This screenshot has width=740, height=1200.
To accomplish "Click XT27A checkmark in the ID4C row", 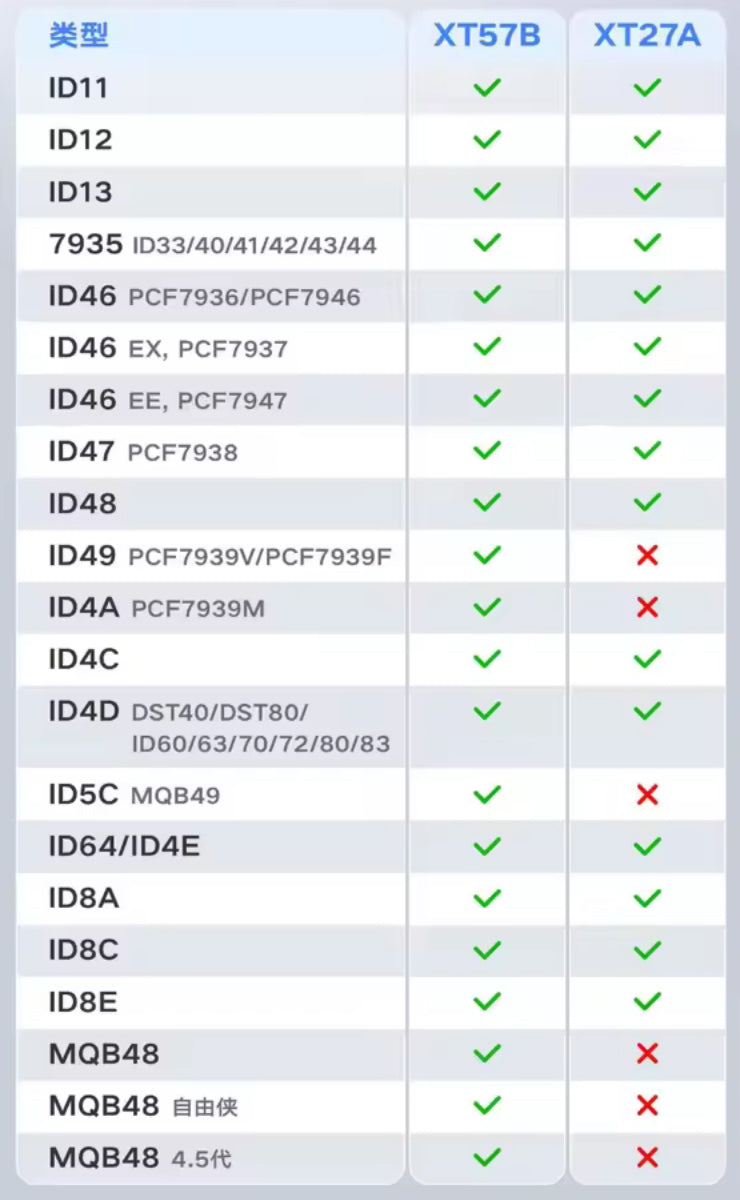I will 647,659.
